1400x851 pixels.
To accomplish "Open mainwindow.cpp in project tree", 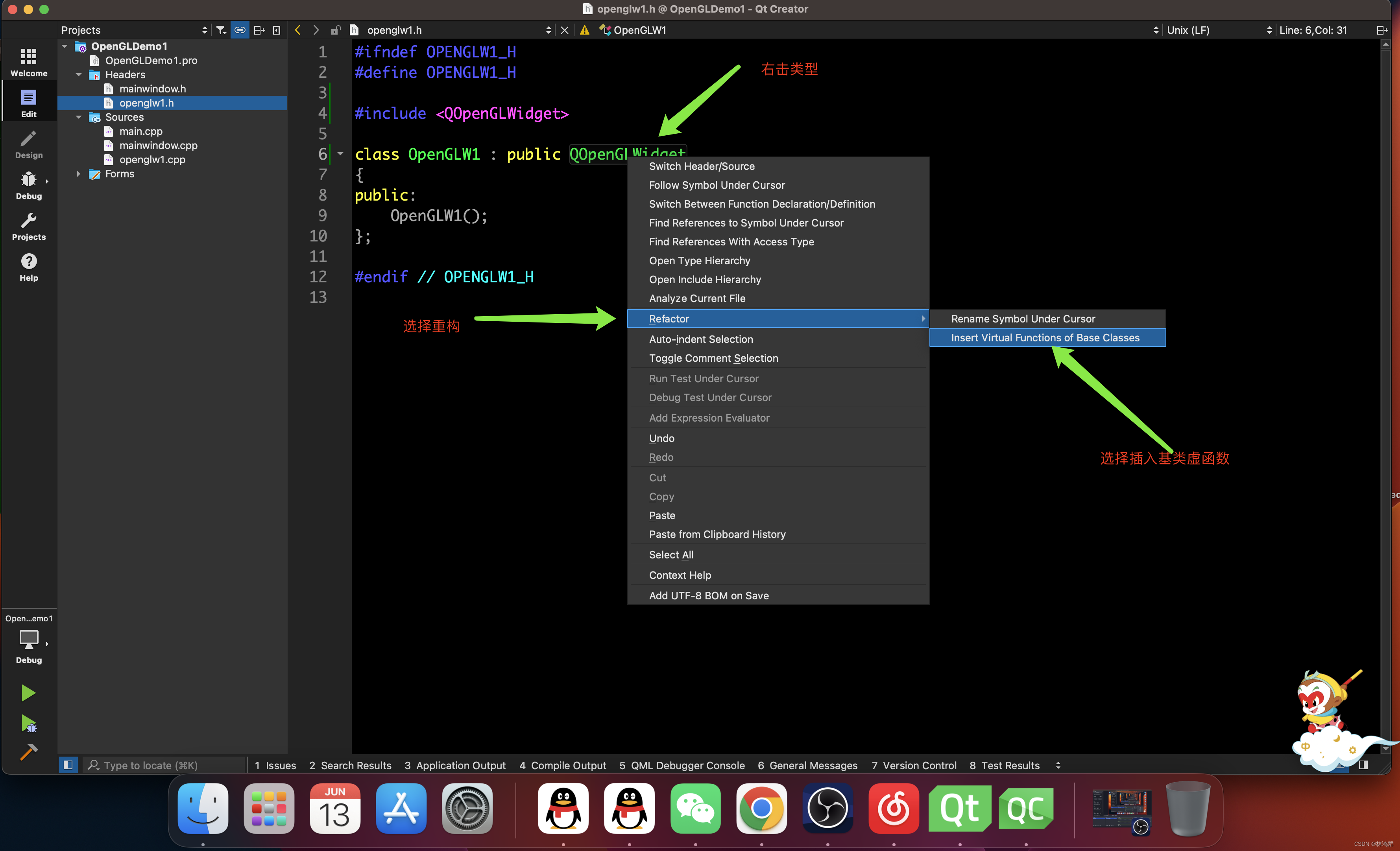I will [x=158, y=146].
